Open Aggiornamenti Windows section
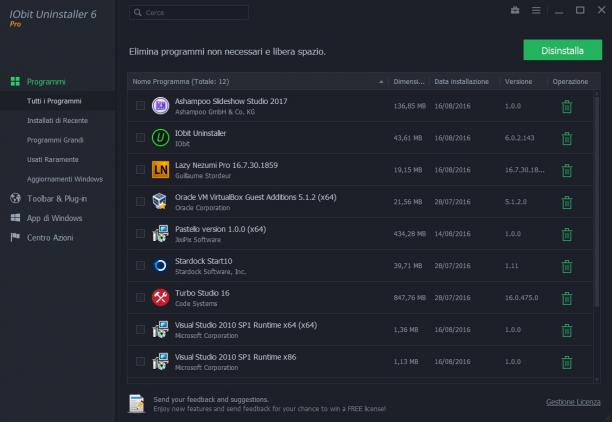 tap(65, 179)
